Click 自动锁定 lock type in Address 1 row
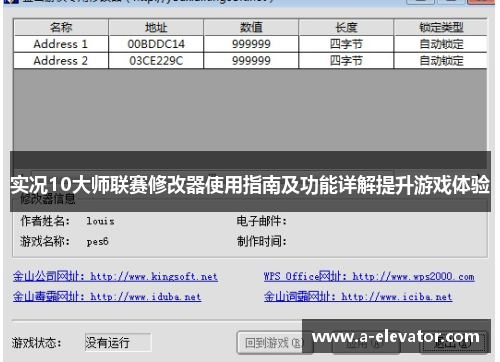 tap(441, 44)
